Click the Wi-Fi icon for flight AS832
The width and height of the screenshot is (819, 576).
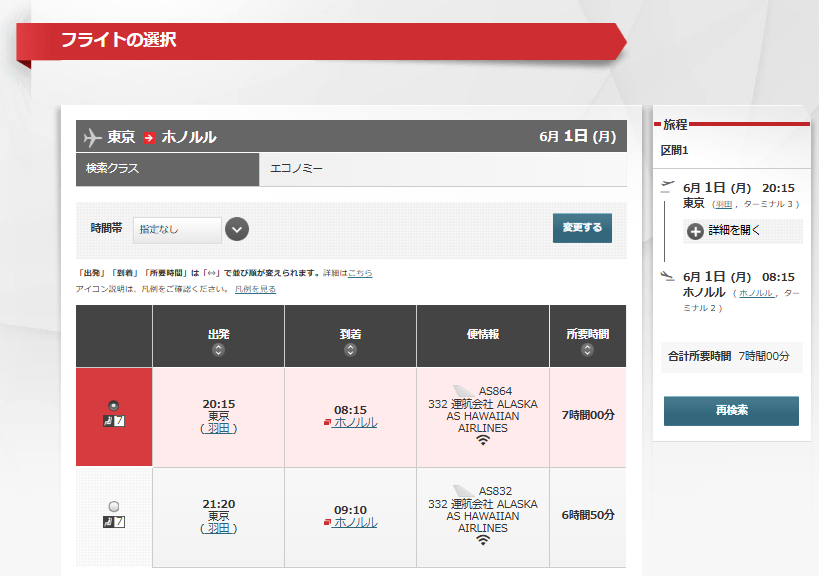click(x=483, y=540)
